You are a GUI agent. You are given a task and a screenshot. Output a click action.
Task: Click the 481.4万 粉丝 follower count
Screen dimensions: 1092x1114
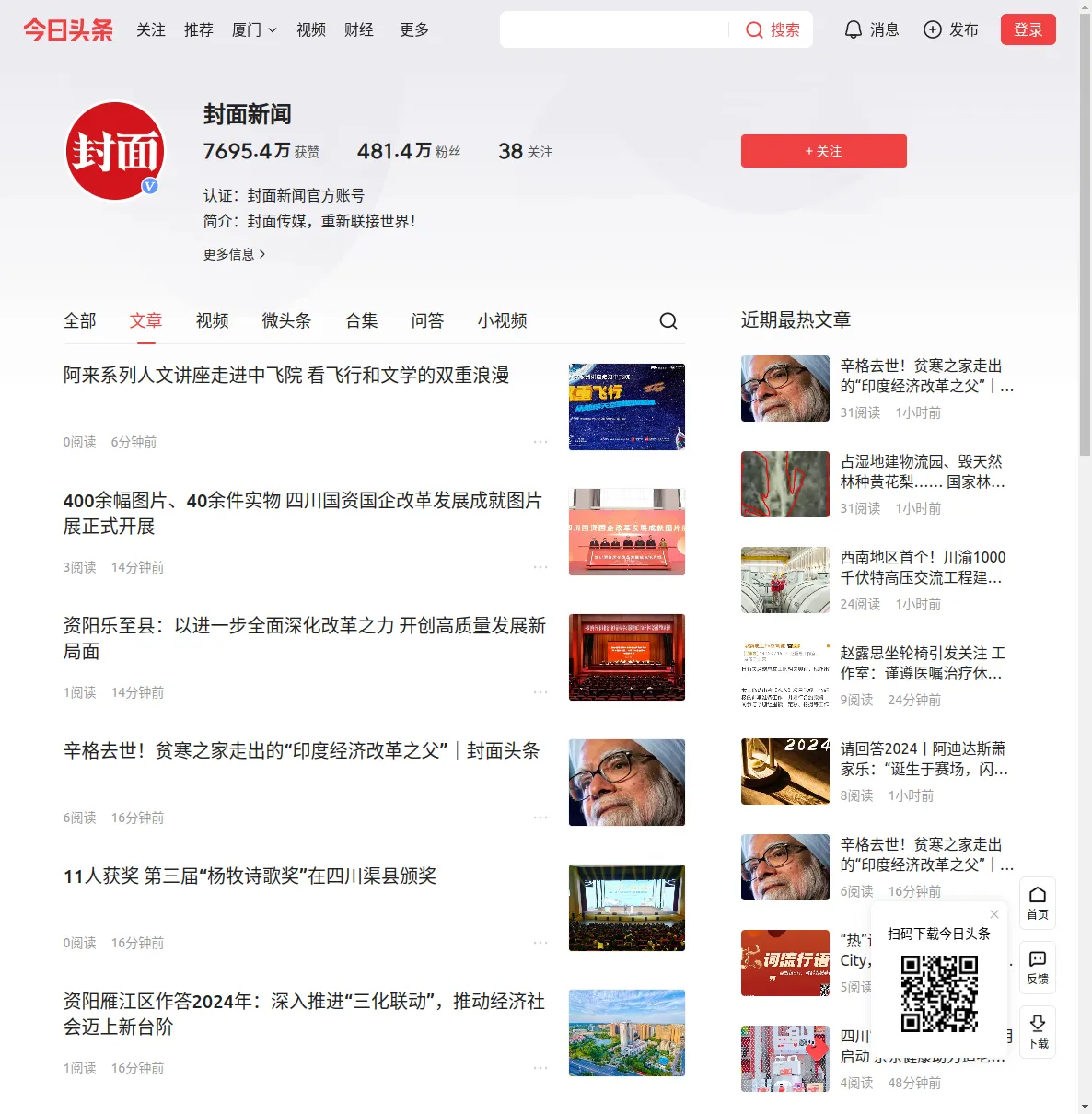pyautogui.click(x=409, y=151)
